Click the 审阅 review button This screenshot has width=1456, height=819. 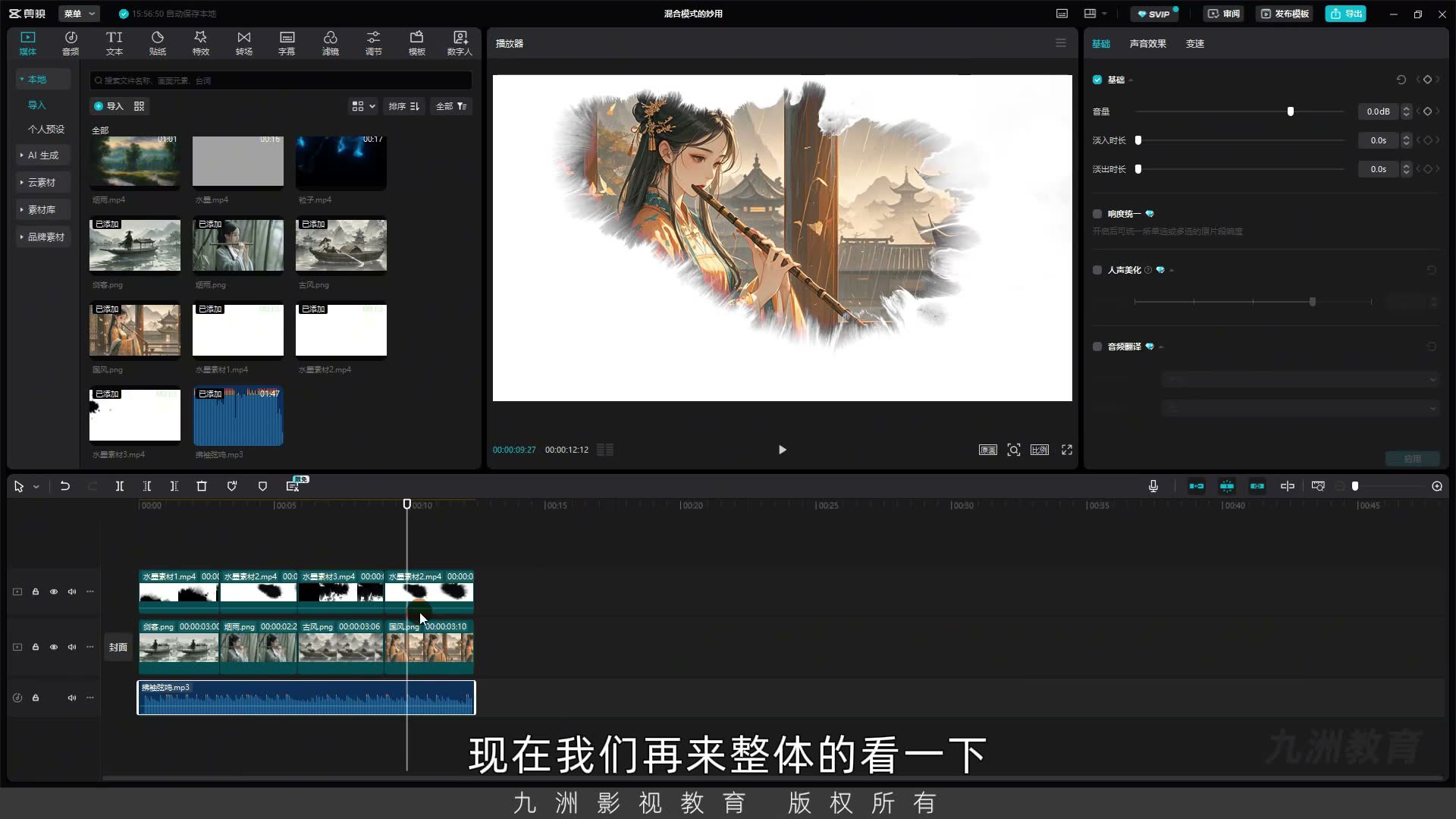[x=1224, y=14]
